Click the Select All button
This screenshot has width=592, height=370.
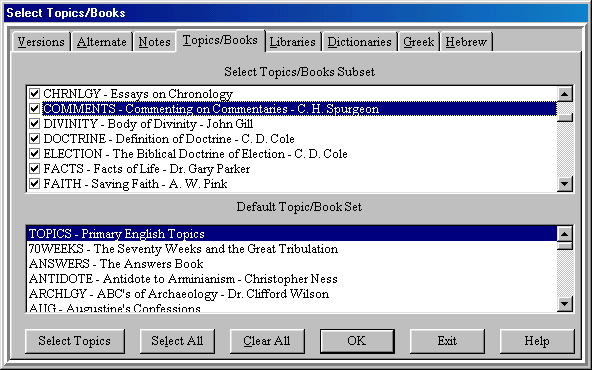(x=177, y=341)
